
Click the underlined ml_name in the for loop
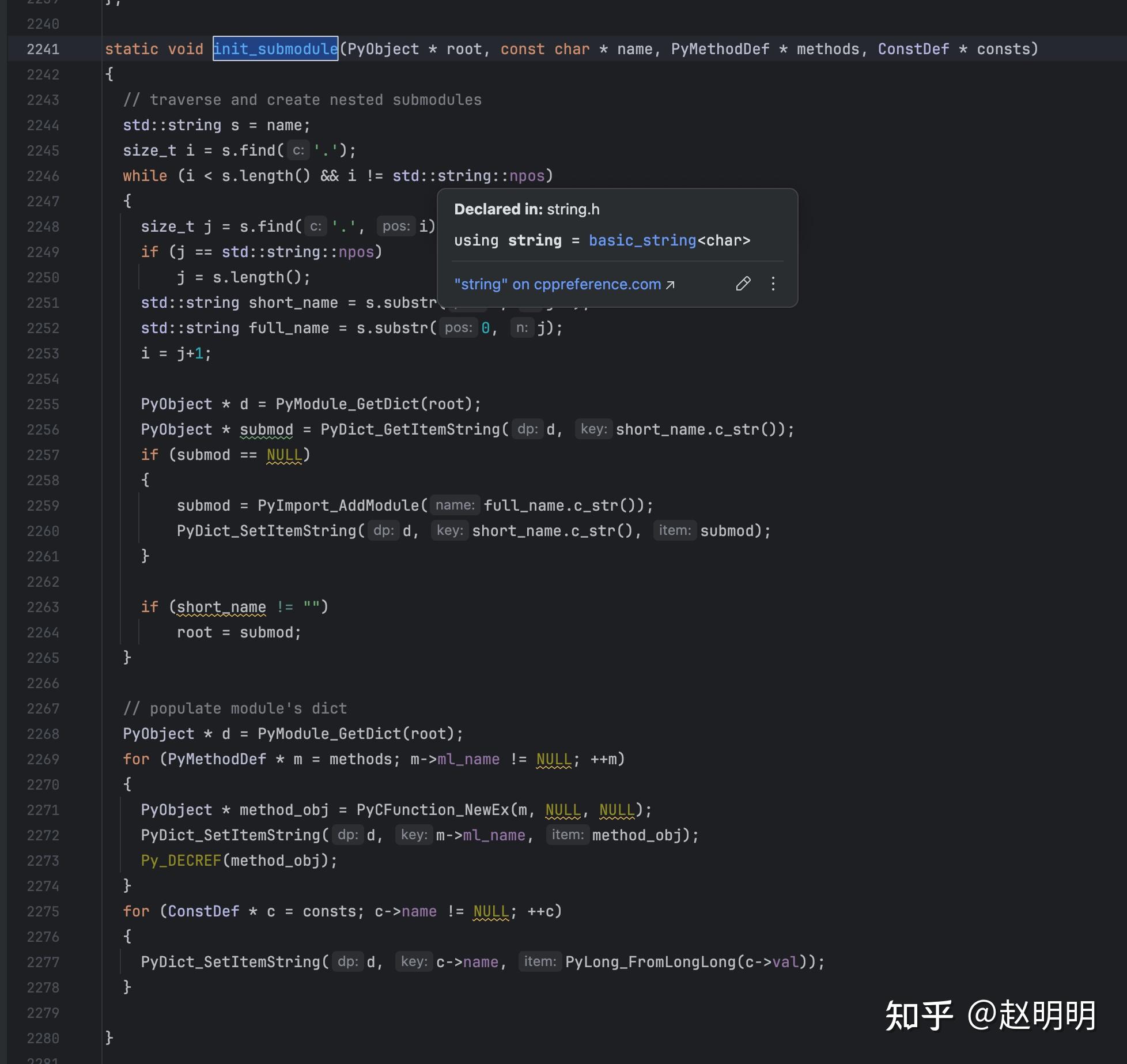(x=468, y=759)
